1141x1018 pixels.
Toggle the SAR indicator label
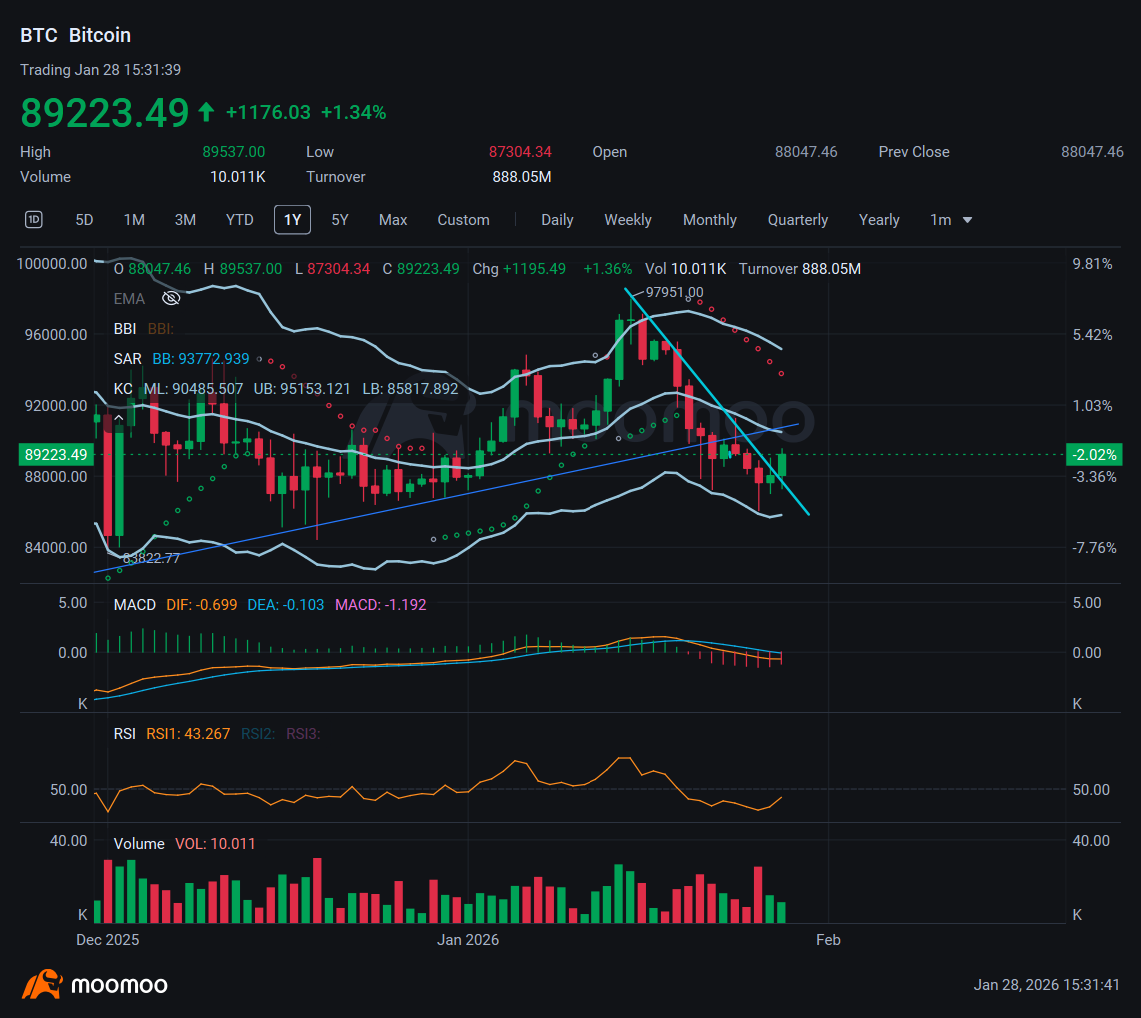(127, 358)
